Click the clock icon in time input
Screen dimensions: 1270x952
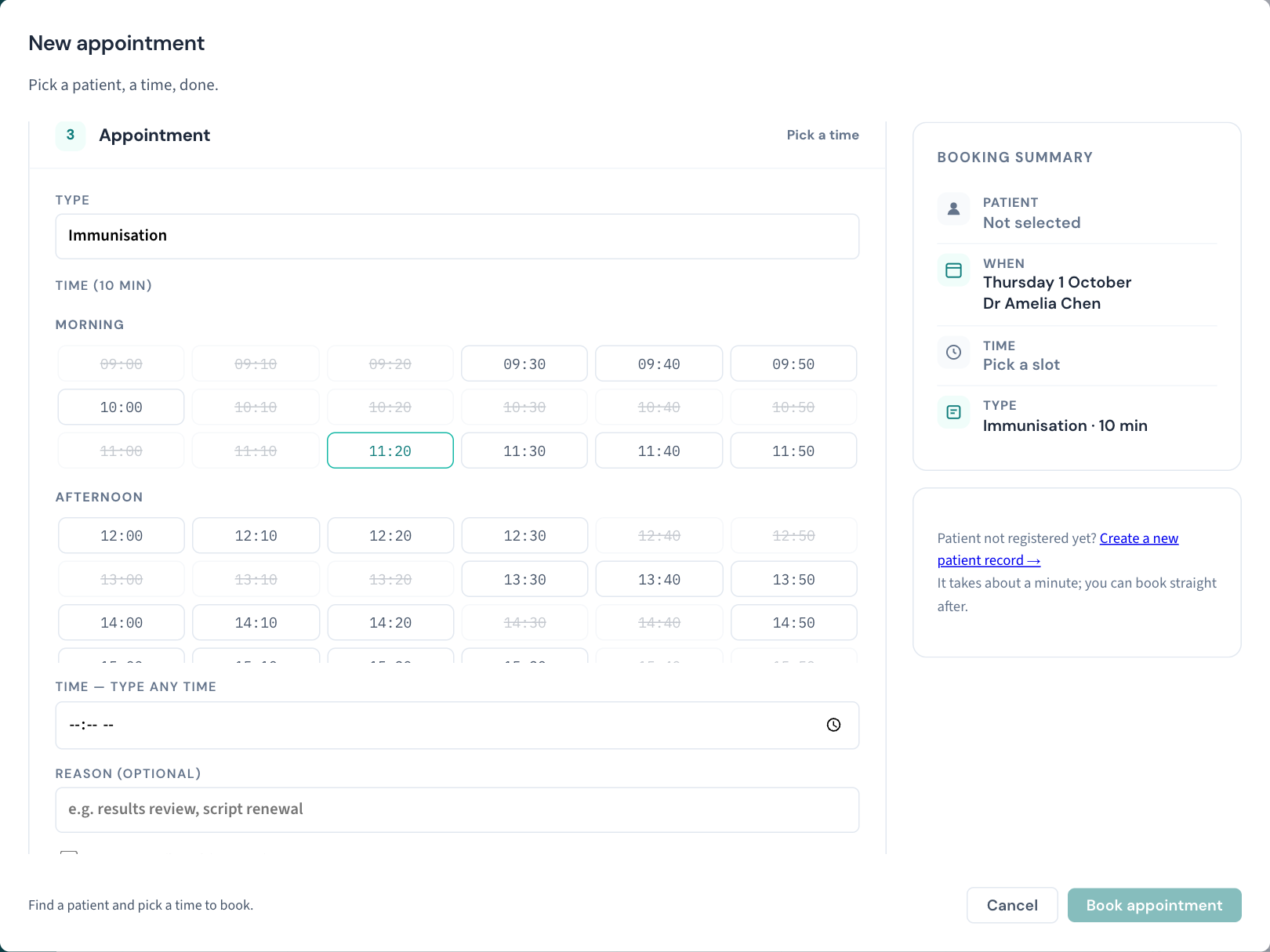click(833, 725)
